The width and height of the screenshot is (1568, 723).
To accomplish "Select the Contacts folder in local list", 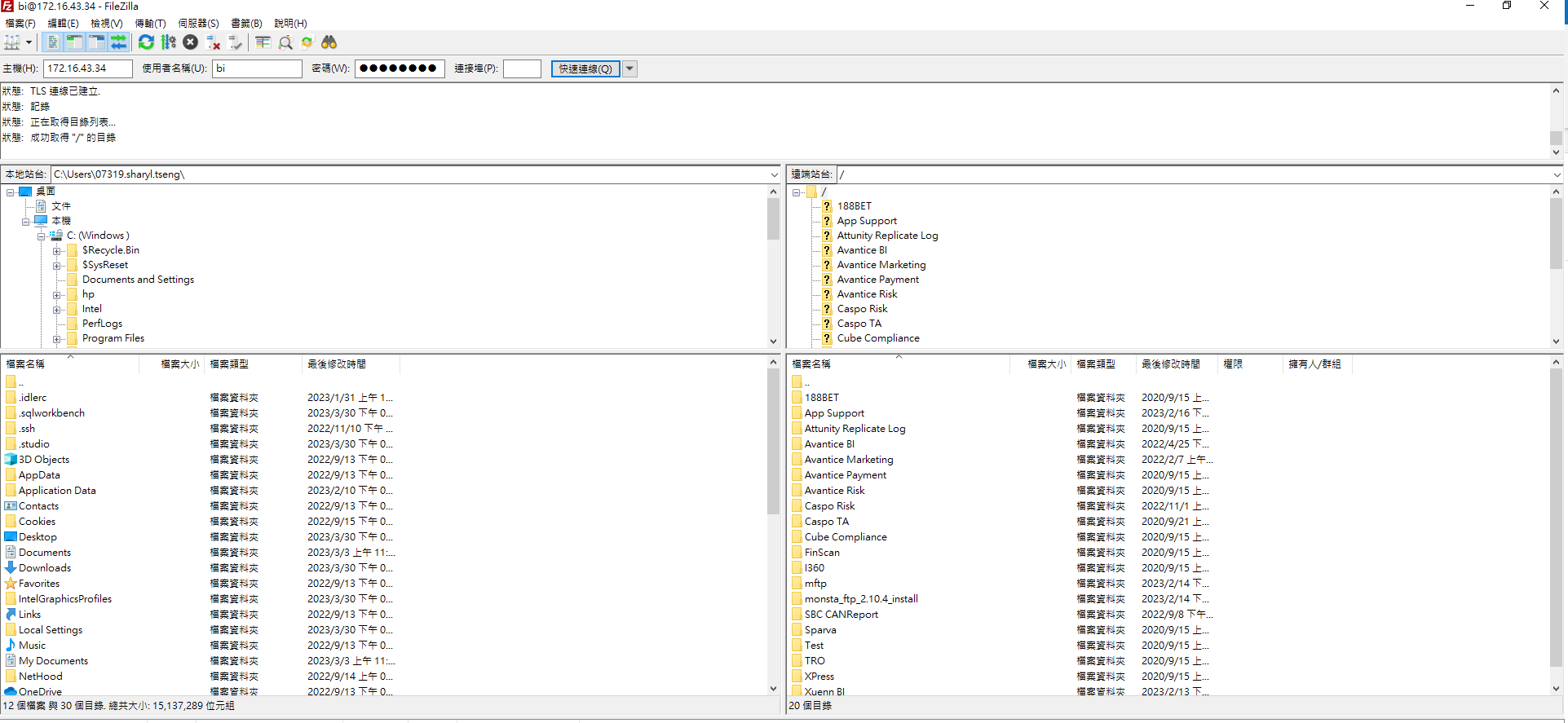I will (38, 506).
